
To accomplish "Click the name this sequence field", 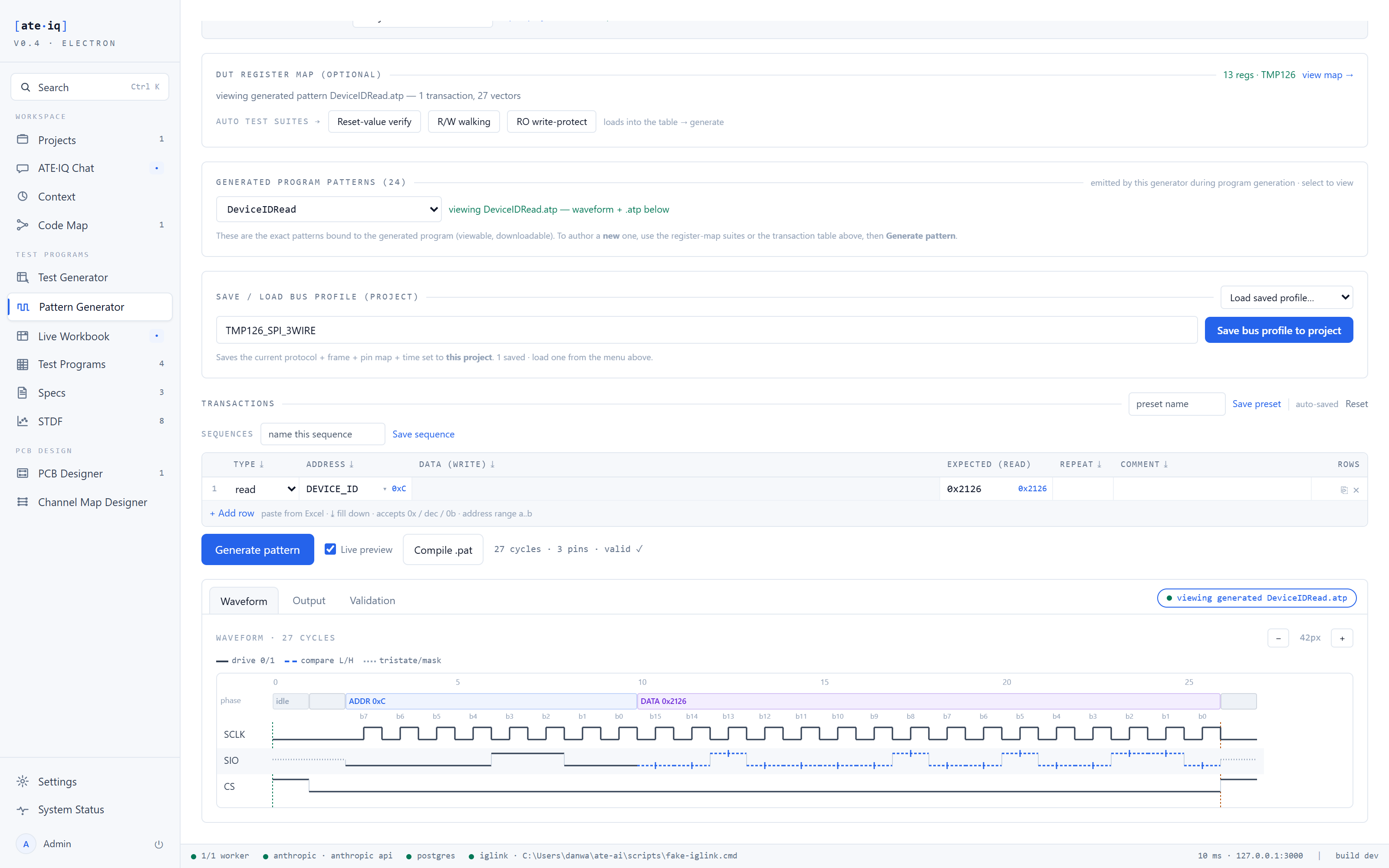I will [x=323, y=434].
